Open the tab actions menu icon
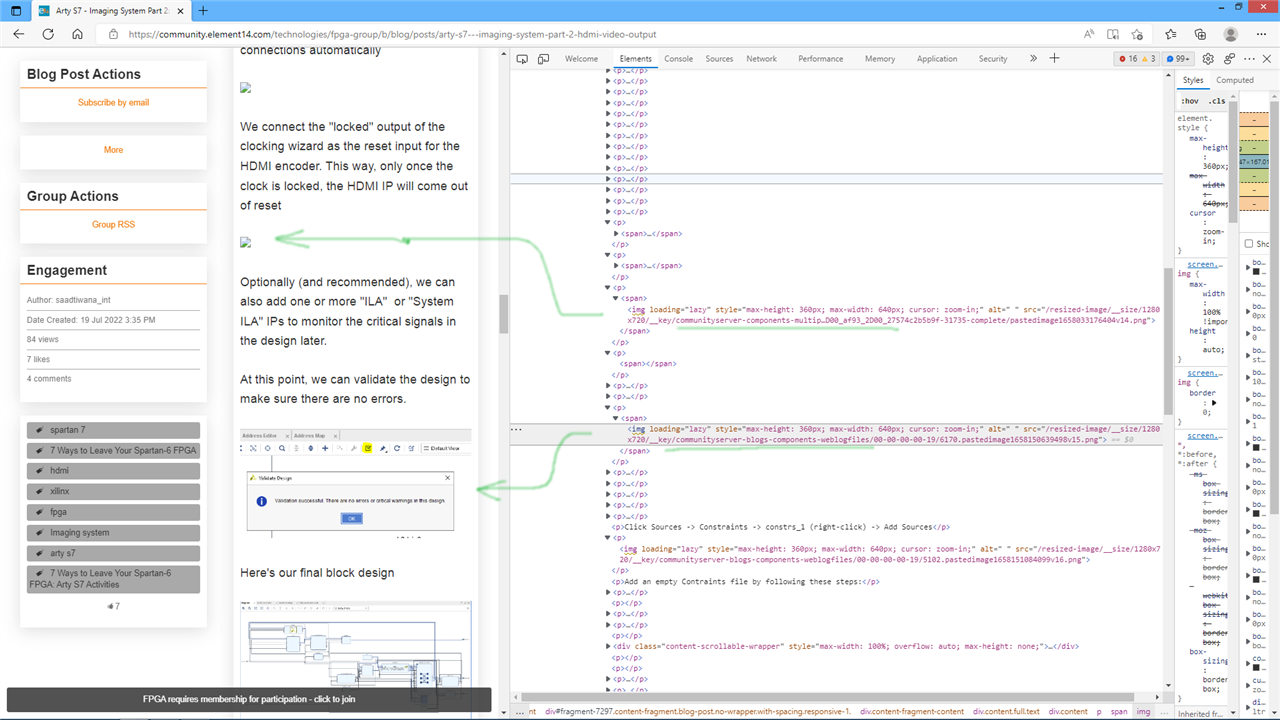This screenshot has width=1280, height=720. [15, 10]
